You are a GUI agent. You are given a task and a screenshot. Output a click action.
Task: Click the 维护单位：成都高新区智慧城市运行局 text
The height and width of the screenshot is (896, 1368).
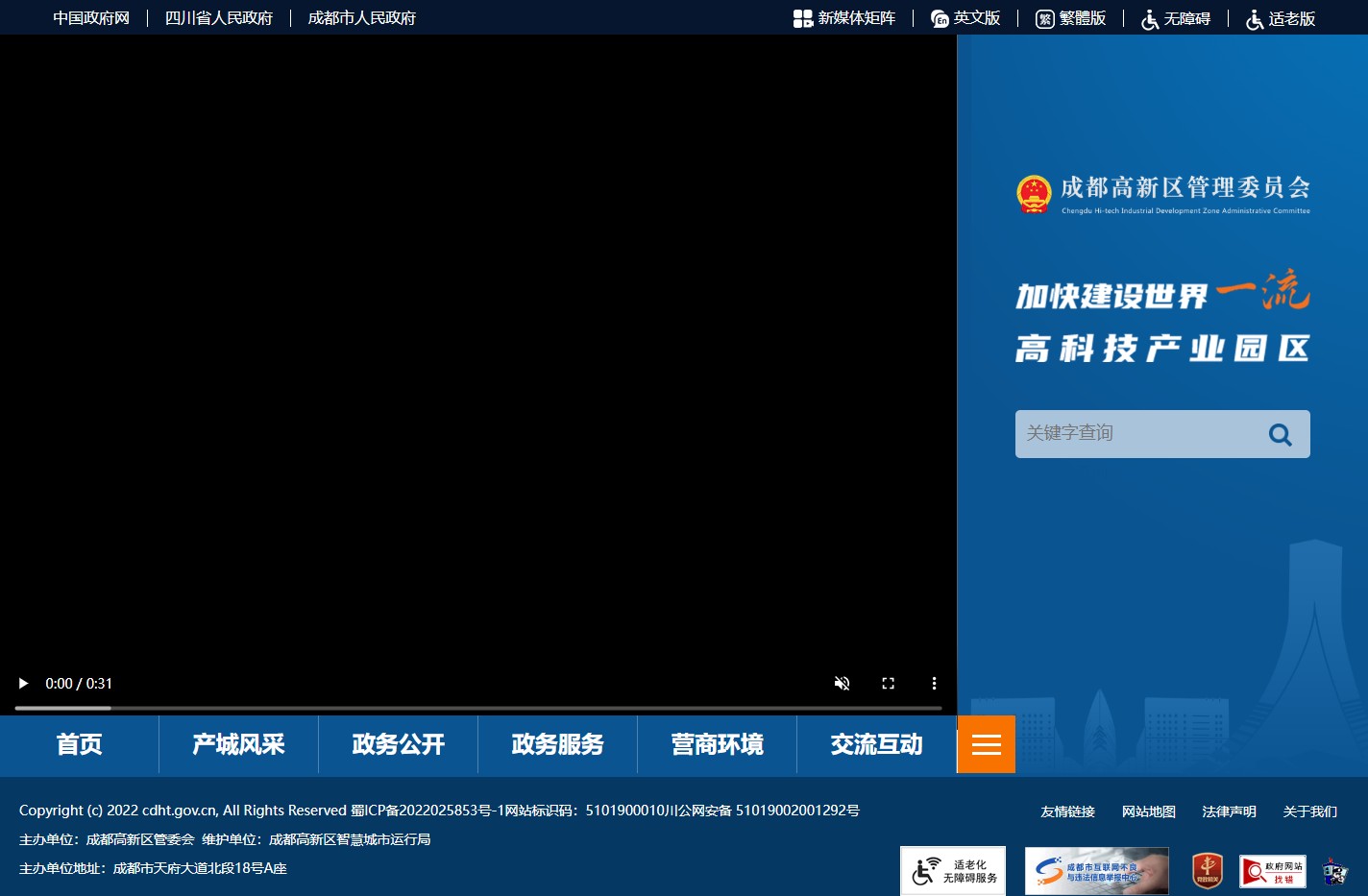[x=316, y=839]
